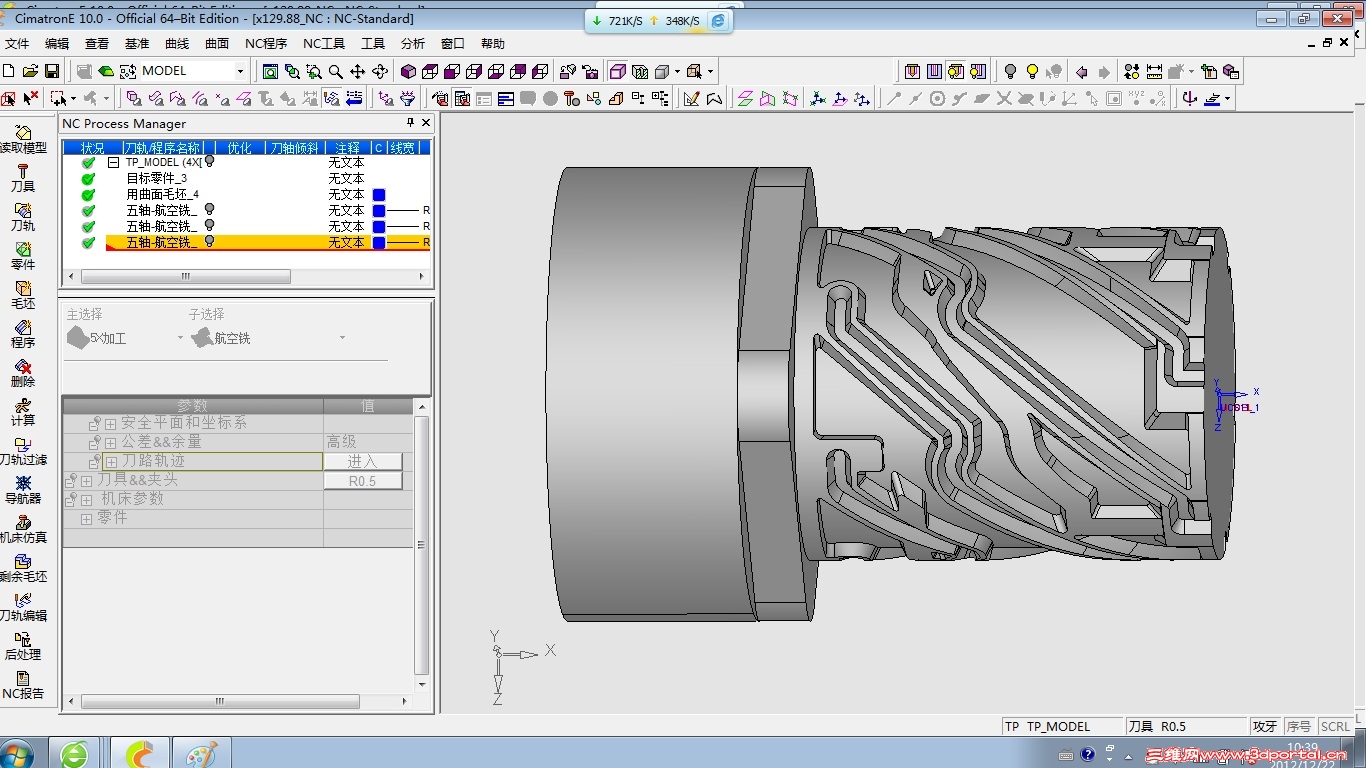Open the NC程序 menu

266,44
